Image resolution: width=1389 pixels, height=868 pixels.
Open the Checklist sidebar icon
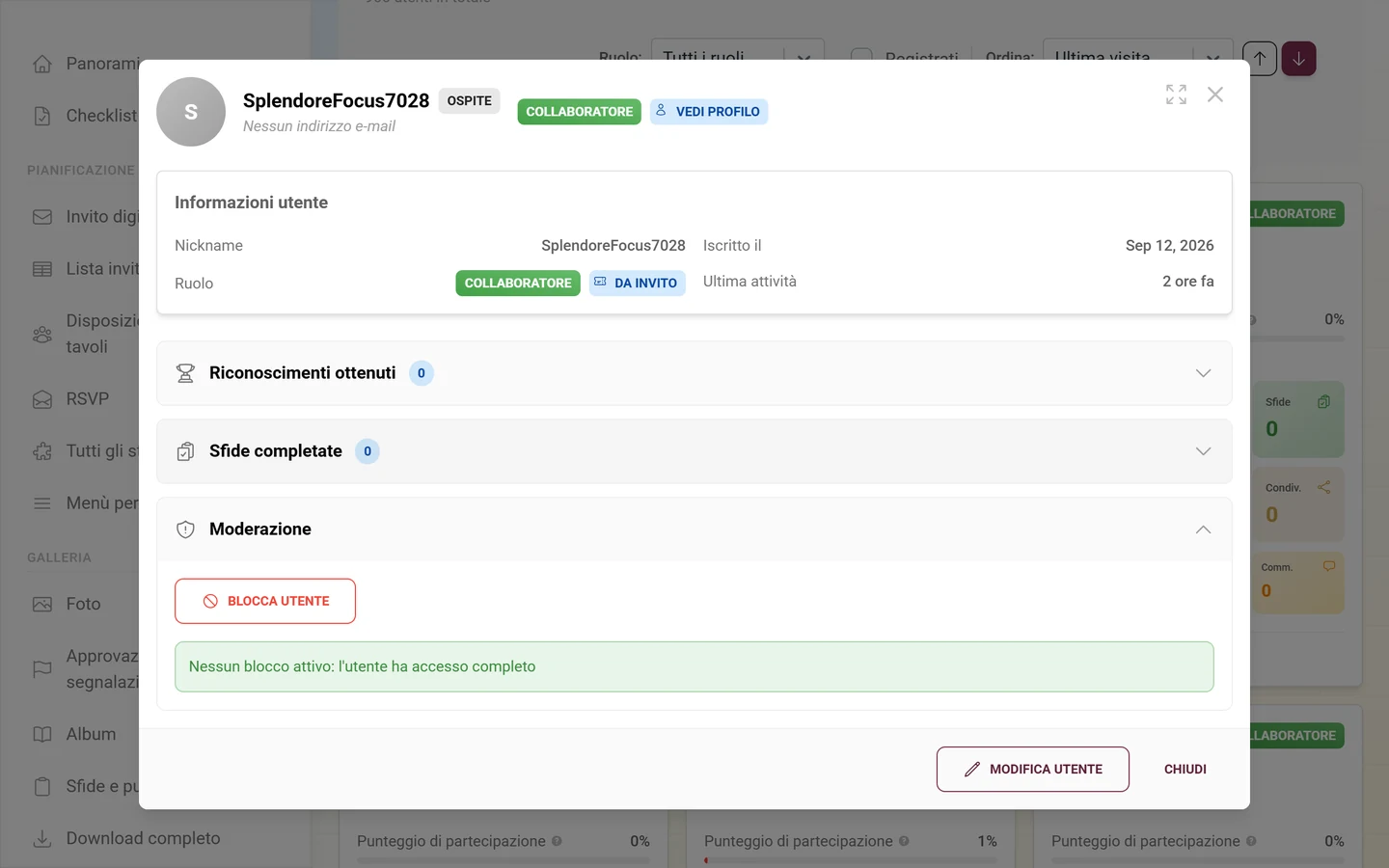click(42, 116)
